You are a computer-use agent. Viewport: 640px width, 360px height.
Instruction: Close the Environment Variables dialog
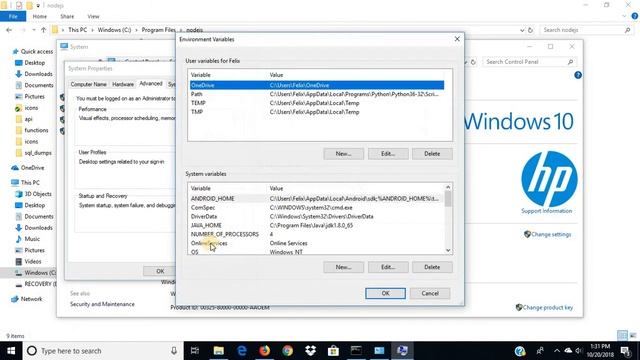pyautogui.click(x=457, y=39)
